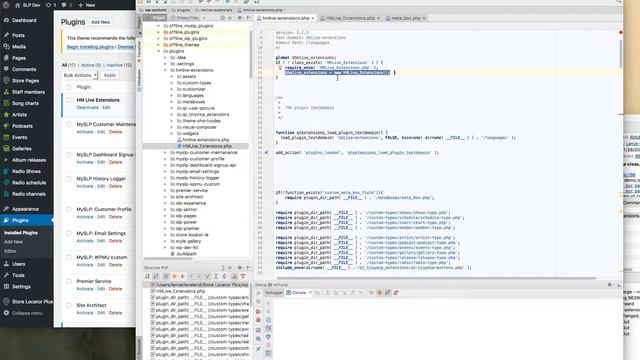This screenshot has width=640, height=360.
Task: Switch to hmlive-extensions.php editor tab
Action: point(285,18)
